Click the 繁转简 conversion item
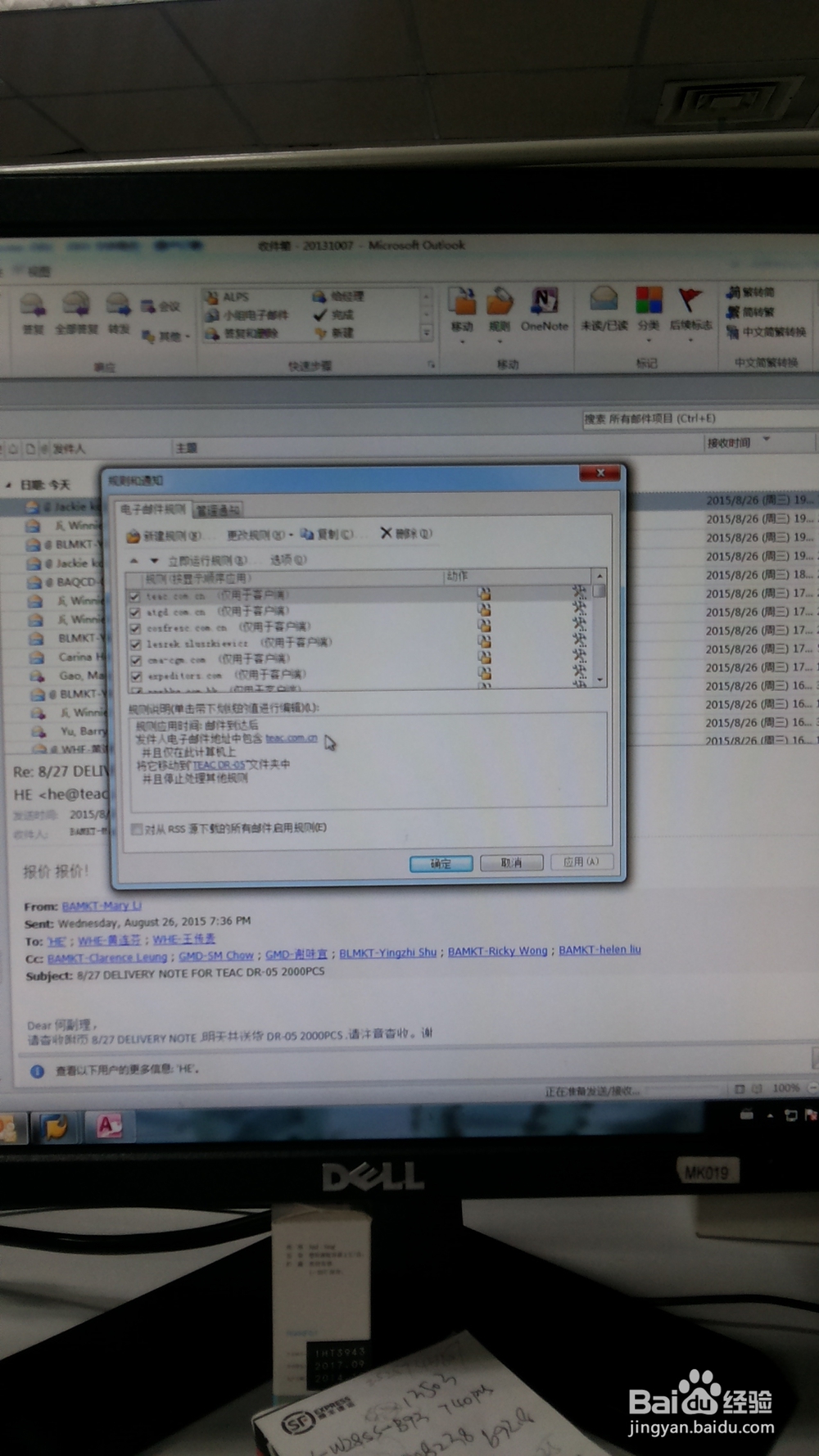 [x=750, y=292]
